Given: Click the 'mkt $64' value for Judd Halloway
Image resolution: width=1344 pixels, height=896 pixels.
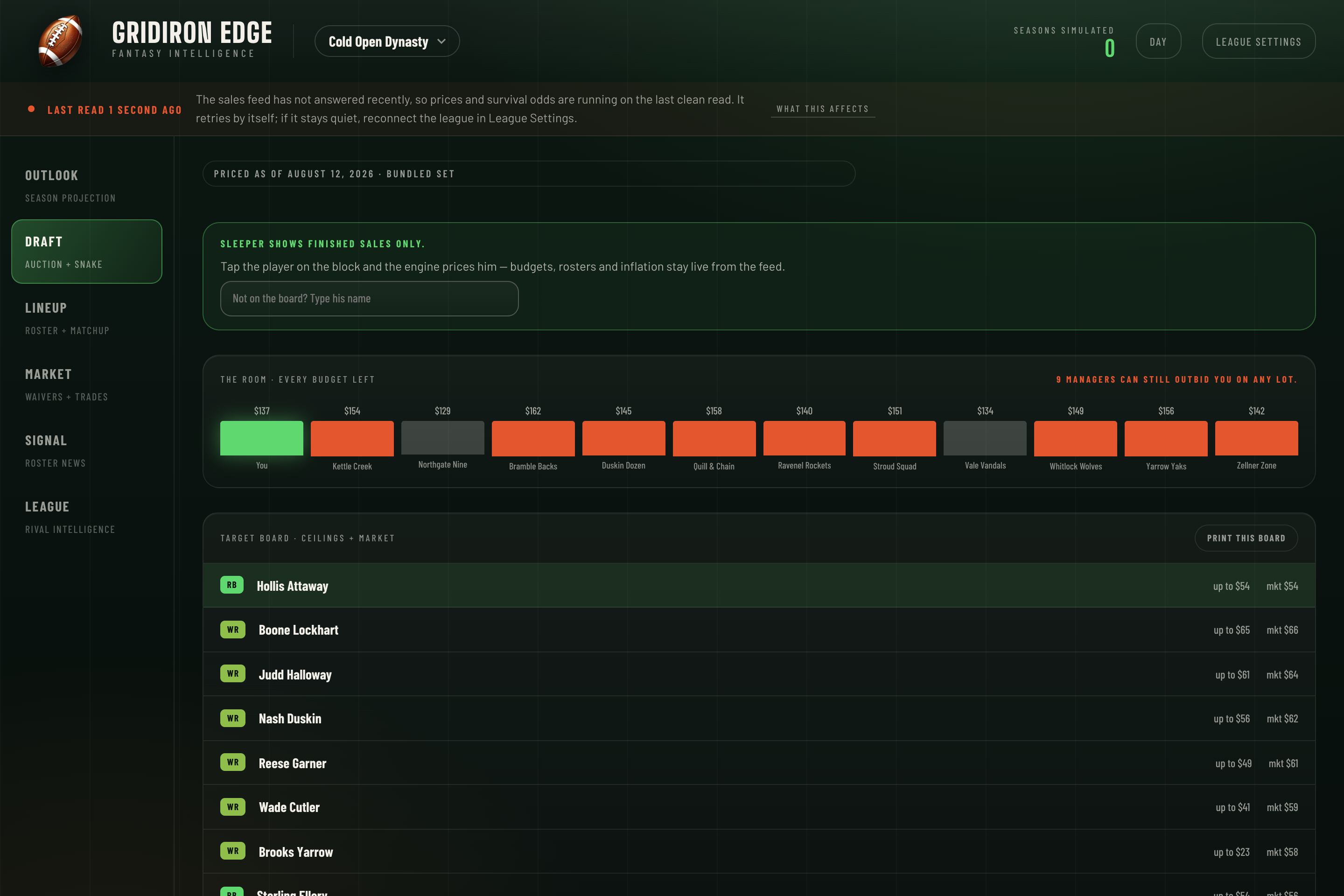Looking at the screenshot, I should 1282,674.
